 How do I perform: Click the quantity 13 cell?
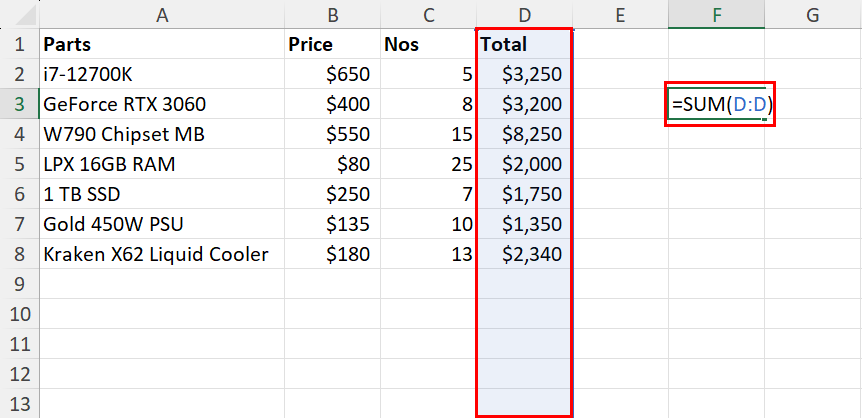(x=428, y=254)
